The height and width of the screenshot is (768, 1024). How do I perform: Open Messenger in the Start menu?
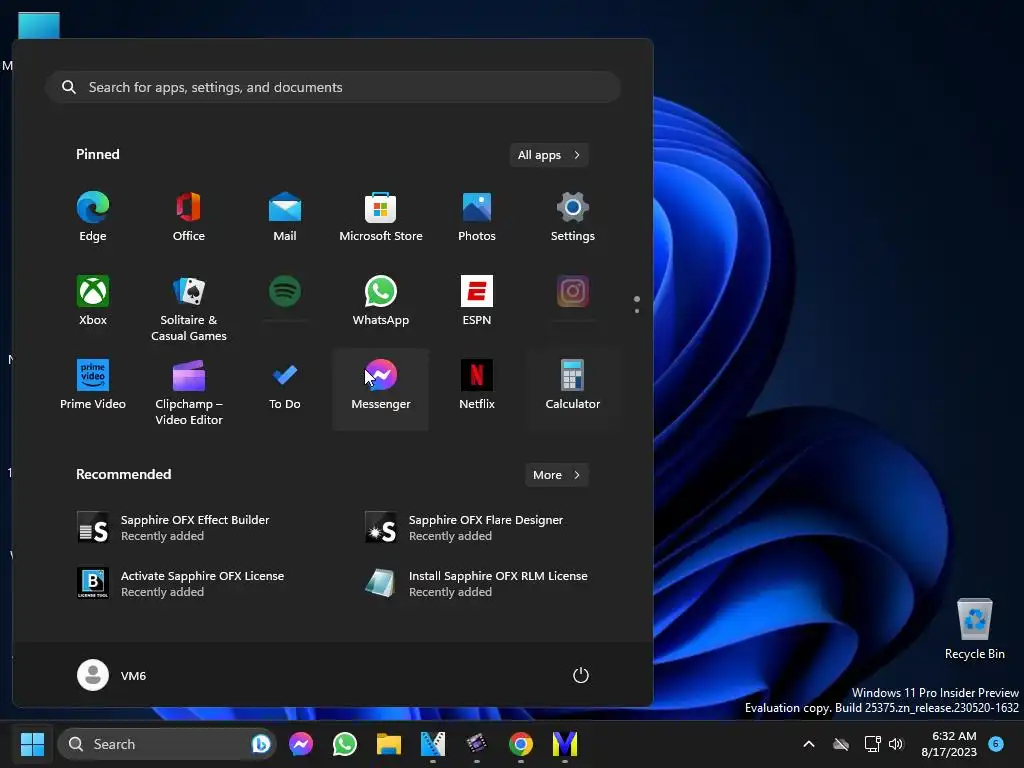pos(381,389)
